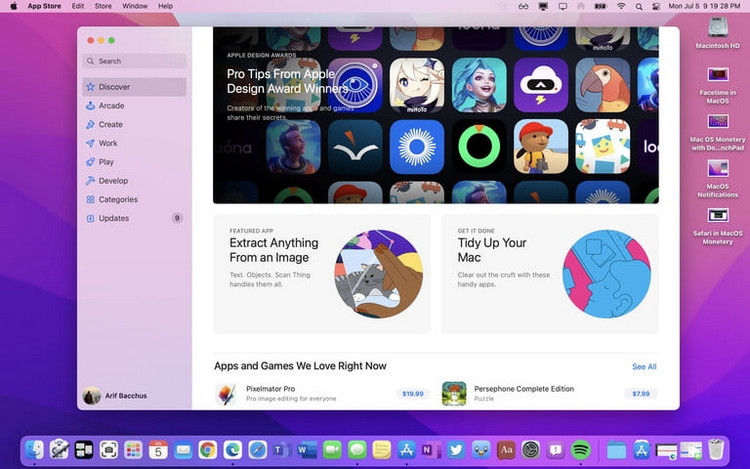750x469 pixels.
Task: Click See All for Apps and Games
Action: point(644,367)
